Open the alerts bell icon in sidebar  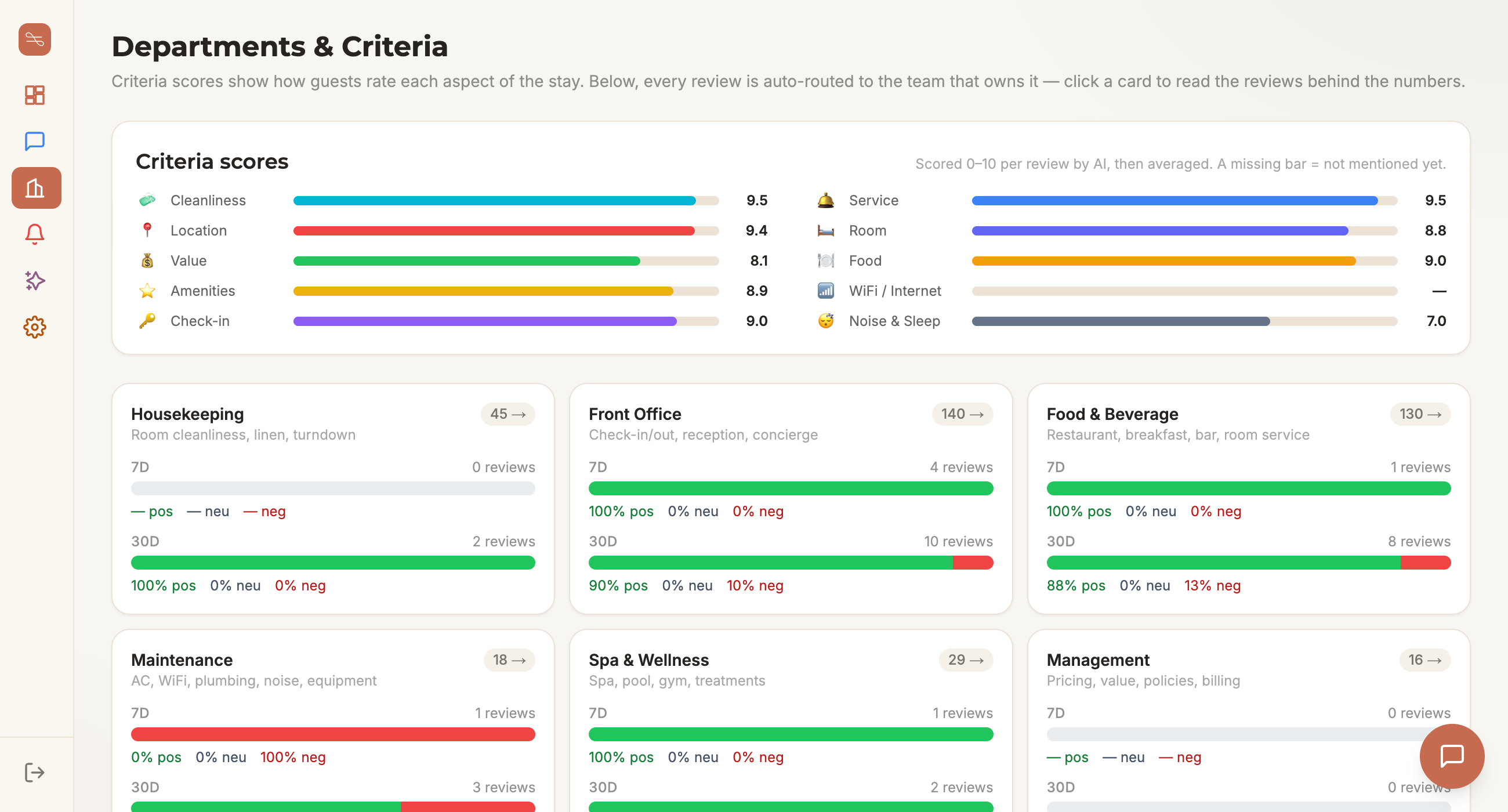35,234
